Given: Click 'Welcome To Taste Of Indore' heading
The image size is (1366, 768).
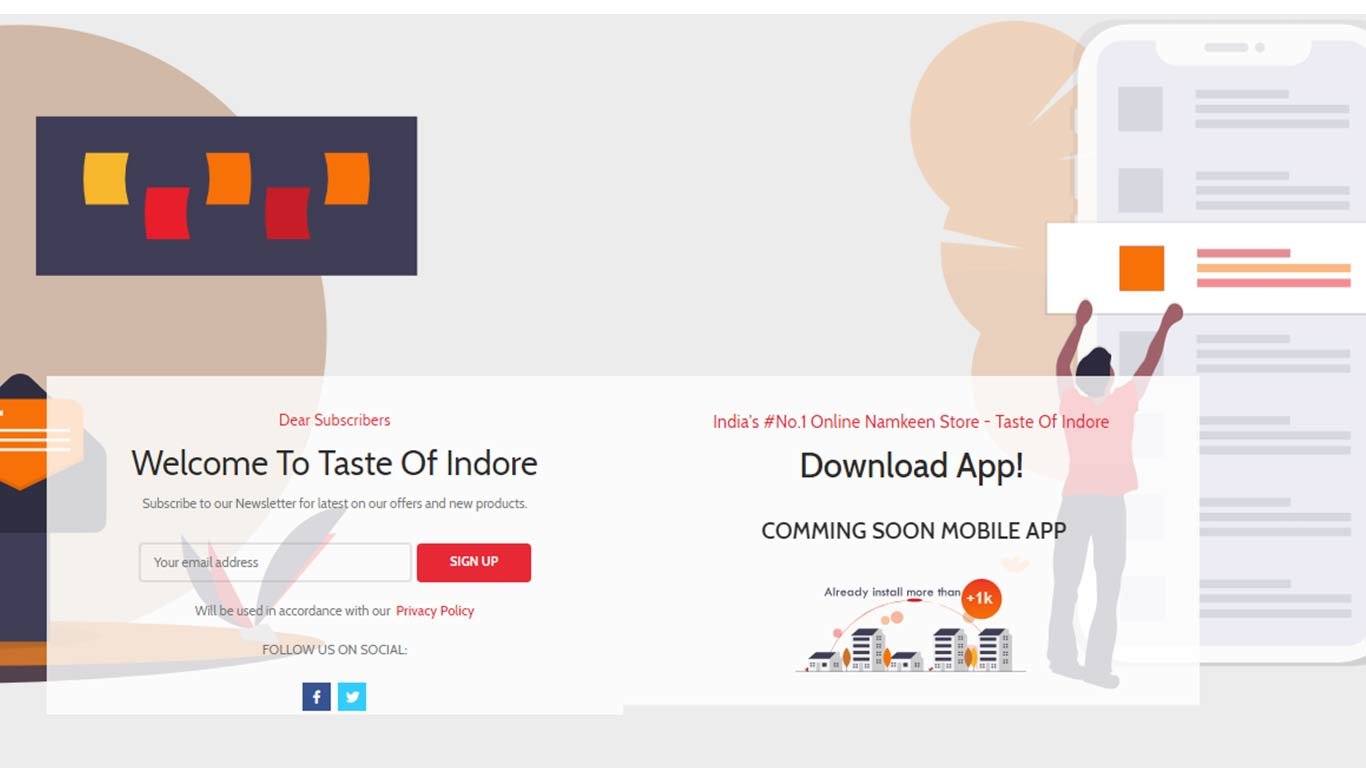Looking at the screenshot, I should 335,463.
